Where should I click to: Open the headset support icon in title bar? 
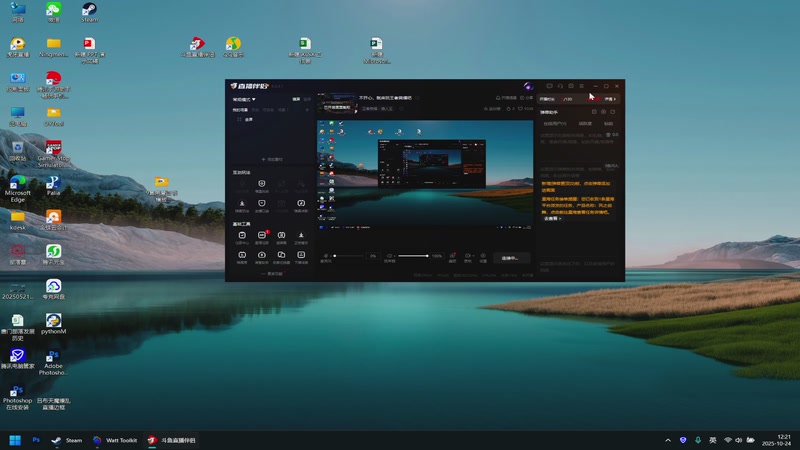tap(560, 86)
